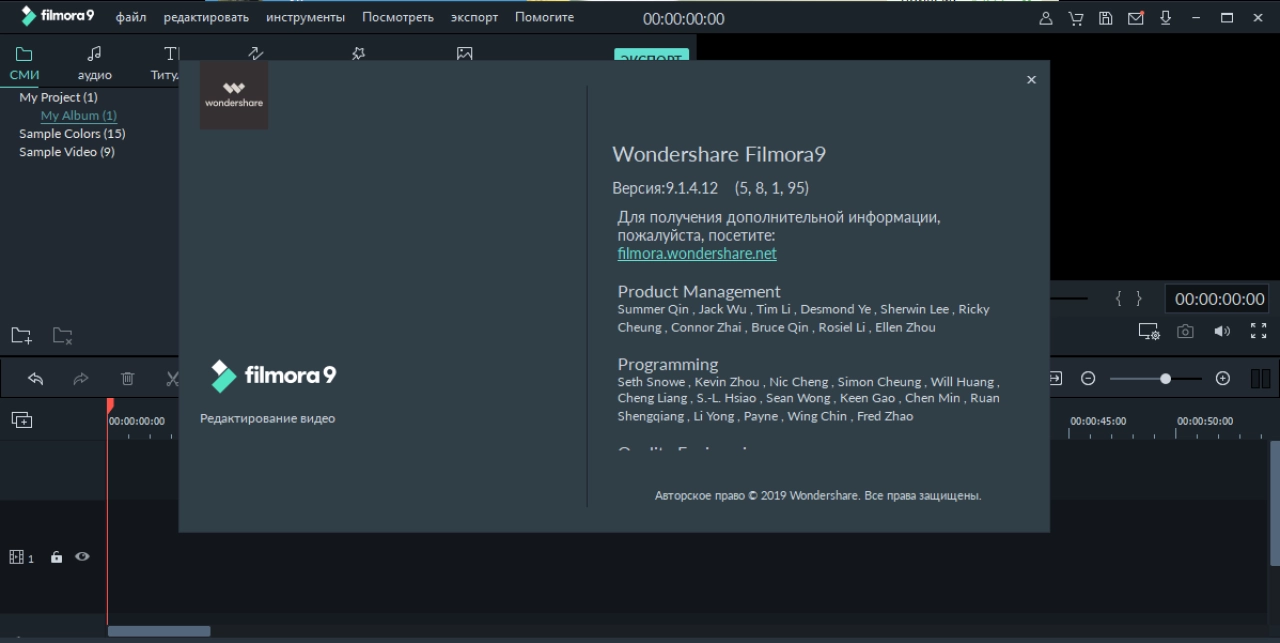Screen dimensions: 1280x643
Task: Click the red timeline playhead marker
Action: point(110,405)
